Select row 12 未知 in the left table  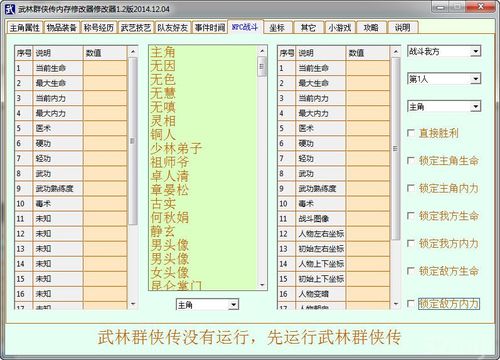pyautogui.click(x=71, y=234)
